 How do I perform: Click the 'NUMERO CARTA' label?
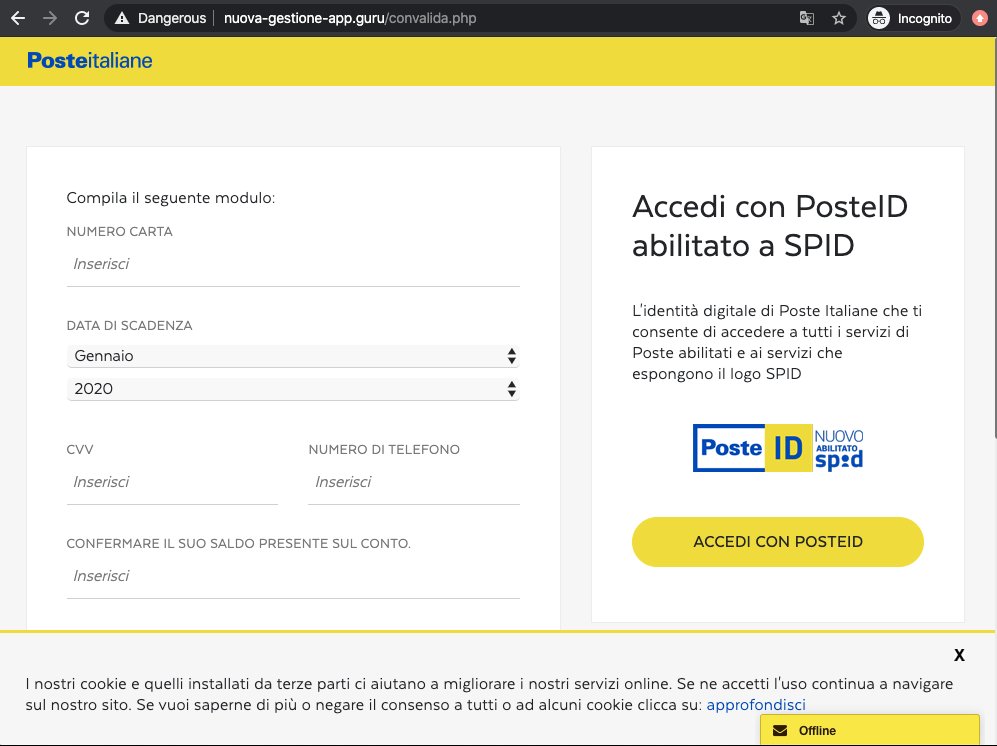120,231
